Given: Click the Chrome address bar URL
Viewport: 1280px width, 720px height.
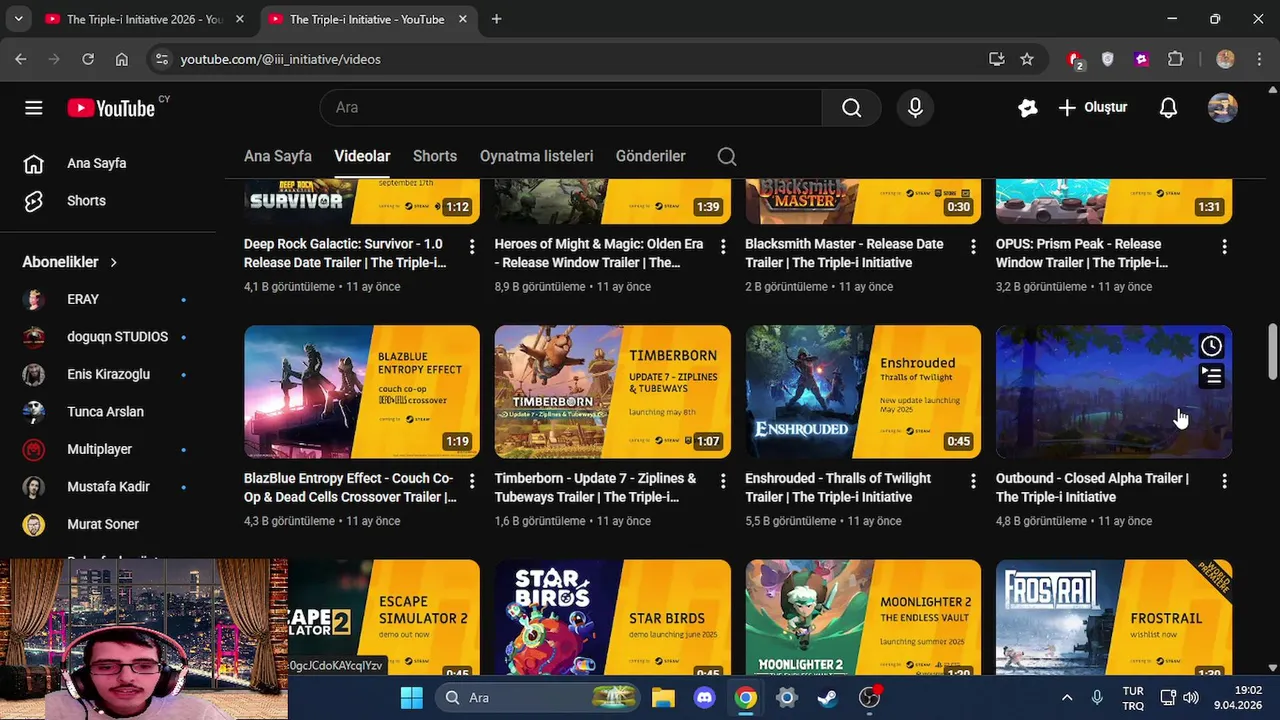Looking at the screenshot, I should pyautogui.click(x=280, y=59).
